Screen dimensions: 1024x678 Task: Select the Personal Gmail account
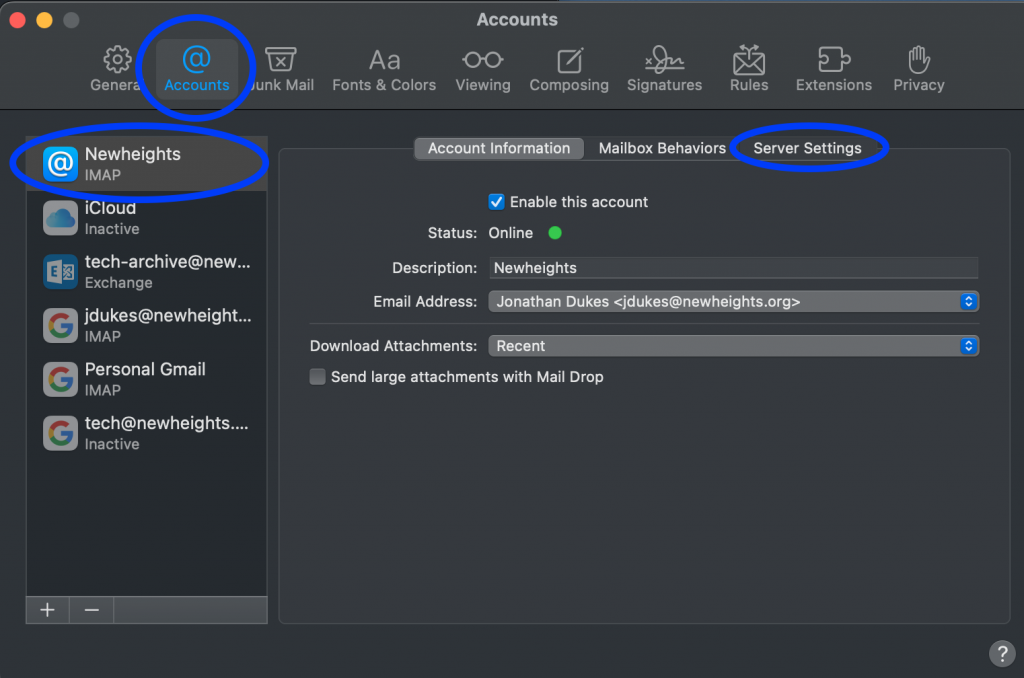click(147, 379)
